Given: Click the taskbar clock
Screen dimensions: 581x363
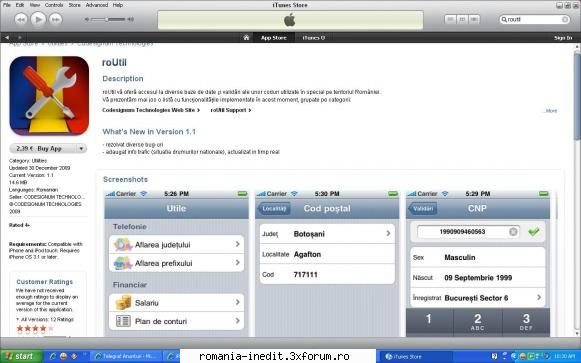Looking at the screenshot, I should coord(565,356).
